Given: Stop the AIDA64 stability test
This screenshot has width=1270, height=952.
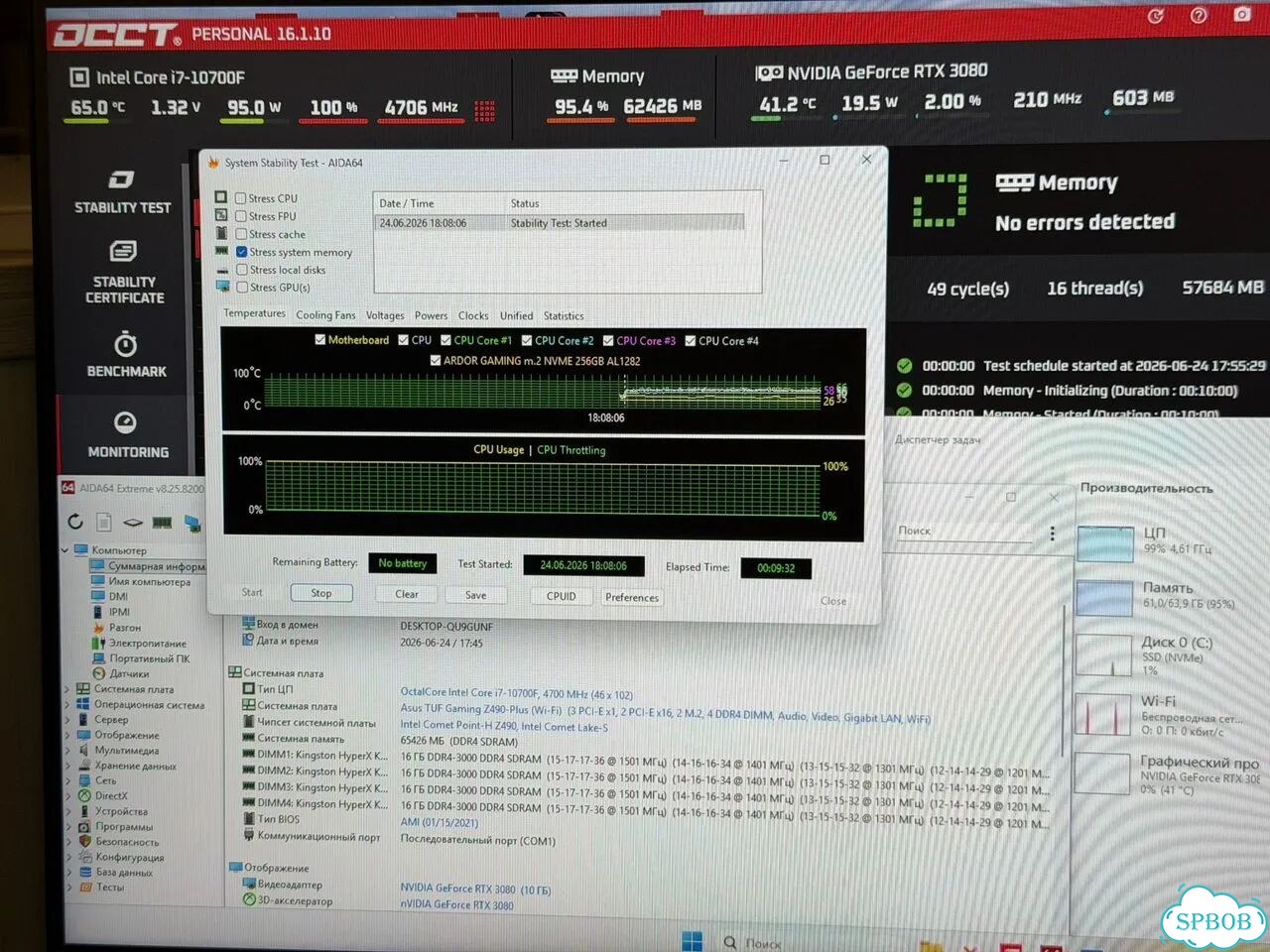Looking at the screenshot, I should (x=321, y=593).
